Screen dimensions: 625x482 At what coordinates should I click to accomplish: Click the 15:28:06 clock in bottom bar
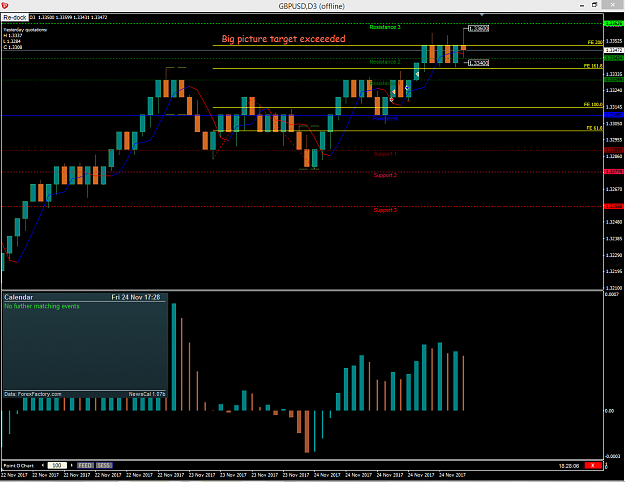click(x=569, y=466)
